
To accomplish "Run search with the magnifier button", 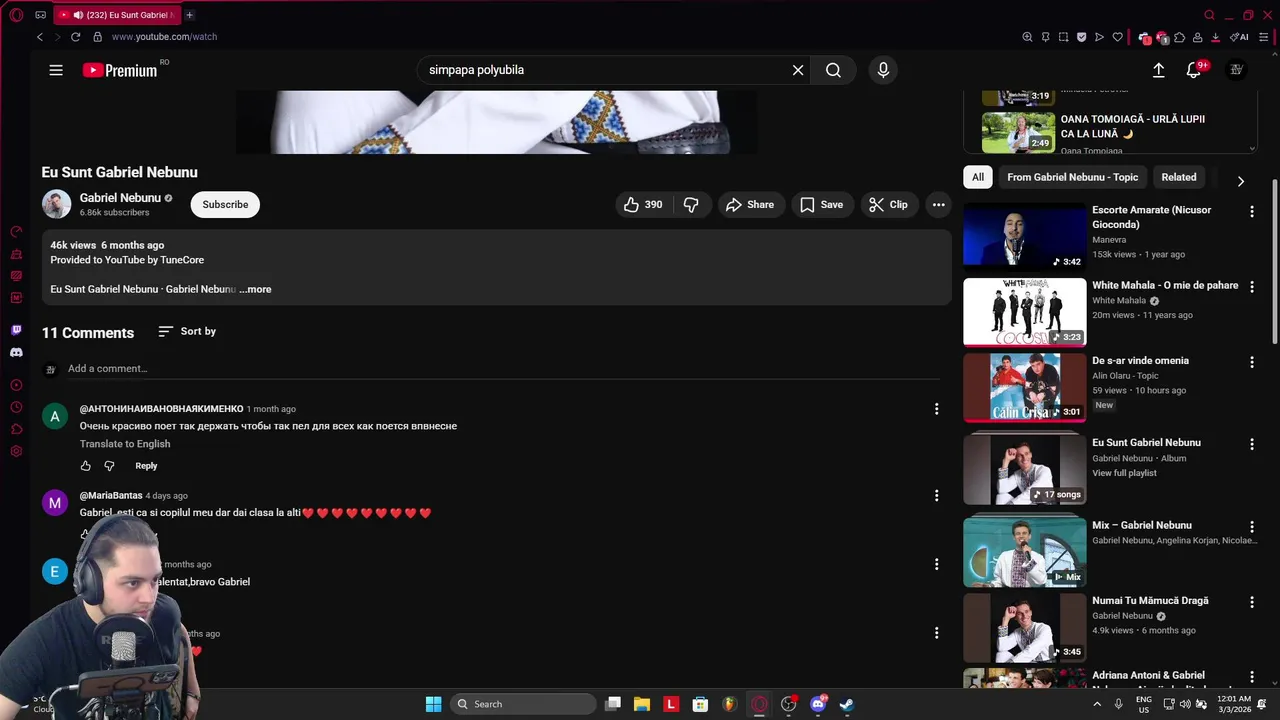I will [833, 70].
